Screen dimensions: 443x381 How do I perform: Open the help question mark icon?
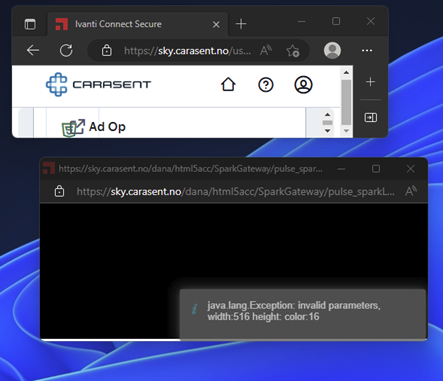[266, 85]
